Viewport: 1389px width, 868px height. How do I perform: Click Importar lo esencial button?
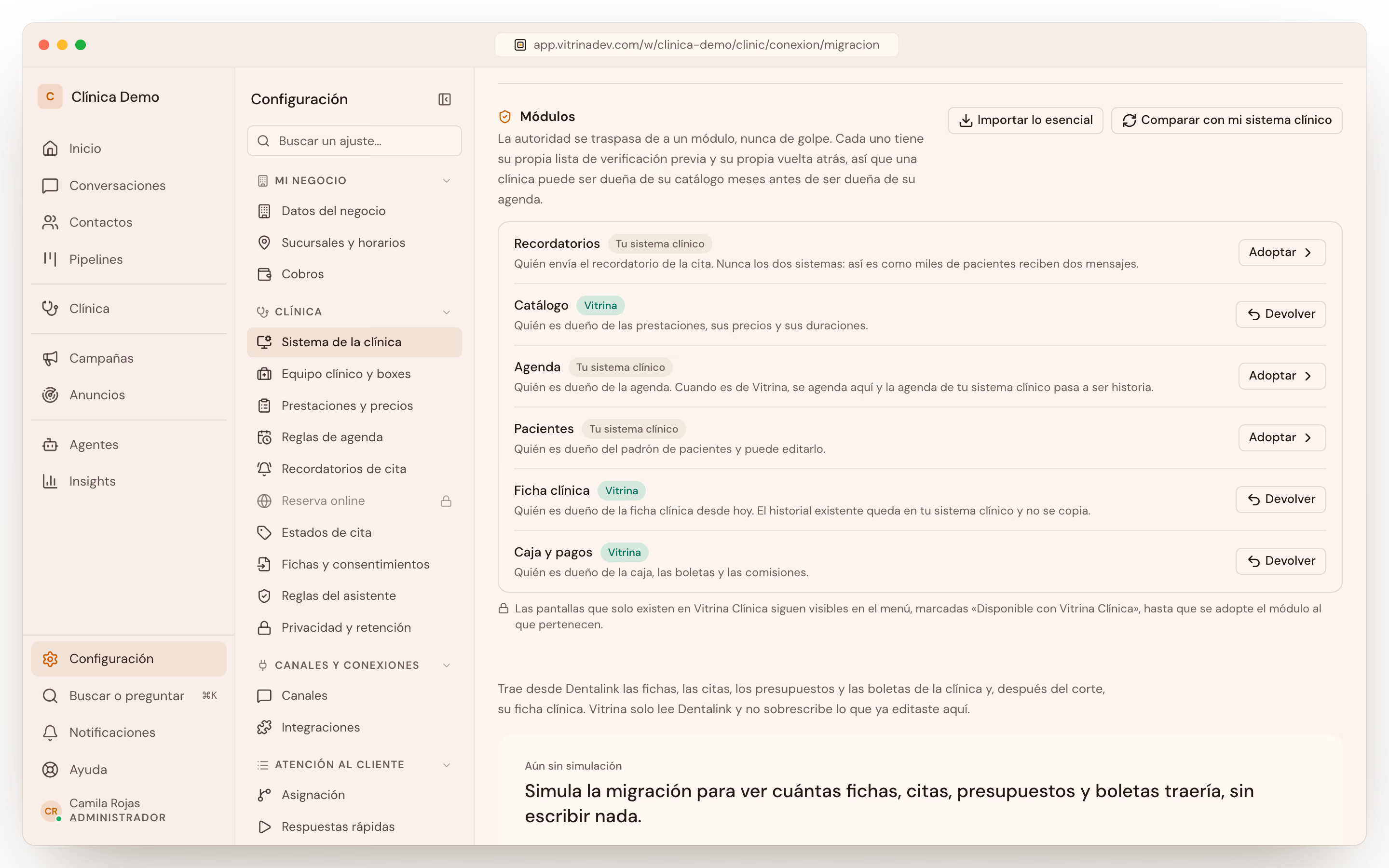1025,120
